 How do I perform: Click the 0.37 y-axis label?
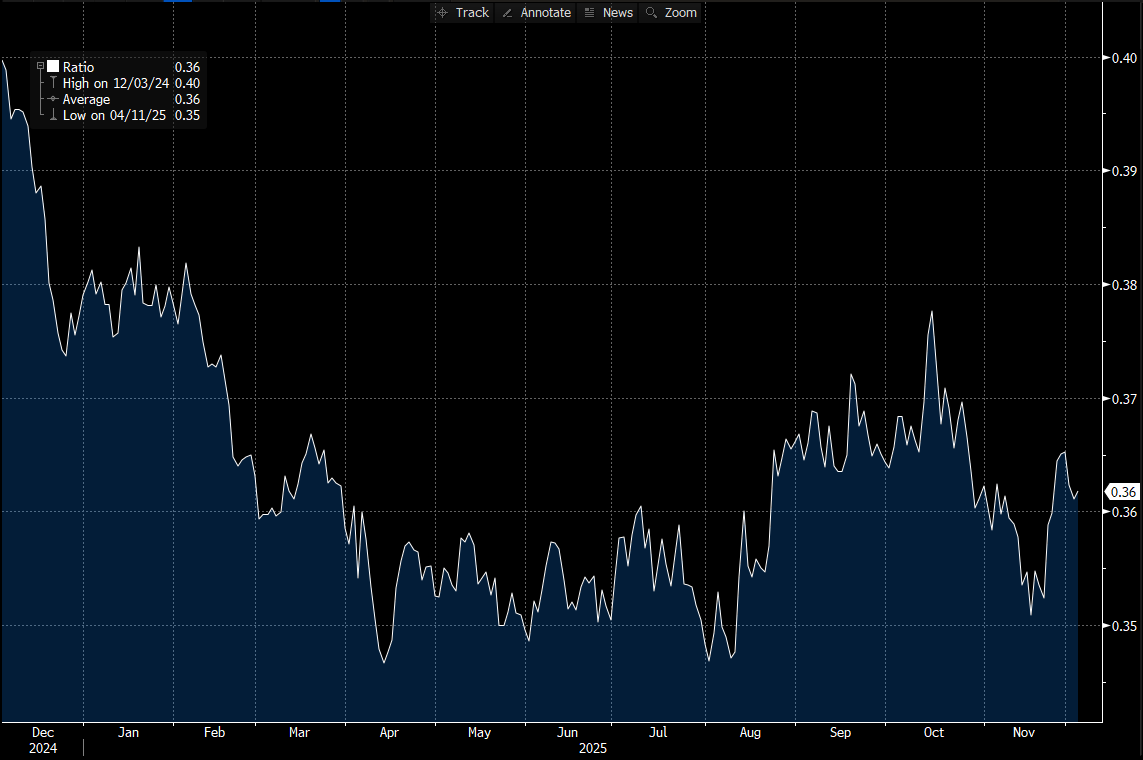pos(1124,399)
